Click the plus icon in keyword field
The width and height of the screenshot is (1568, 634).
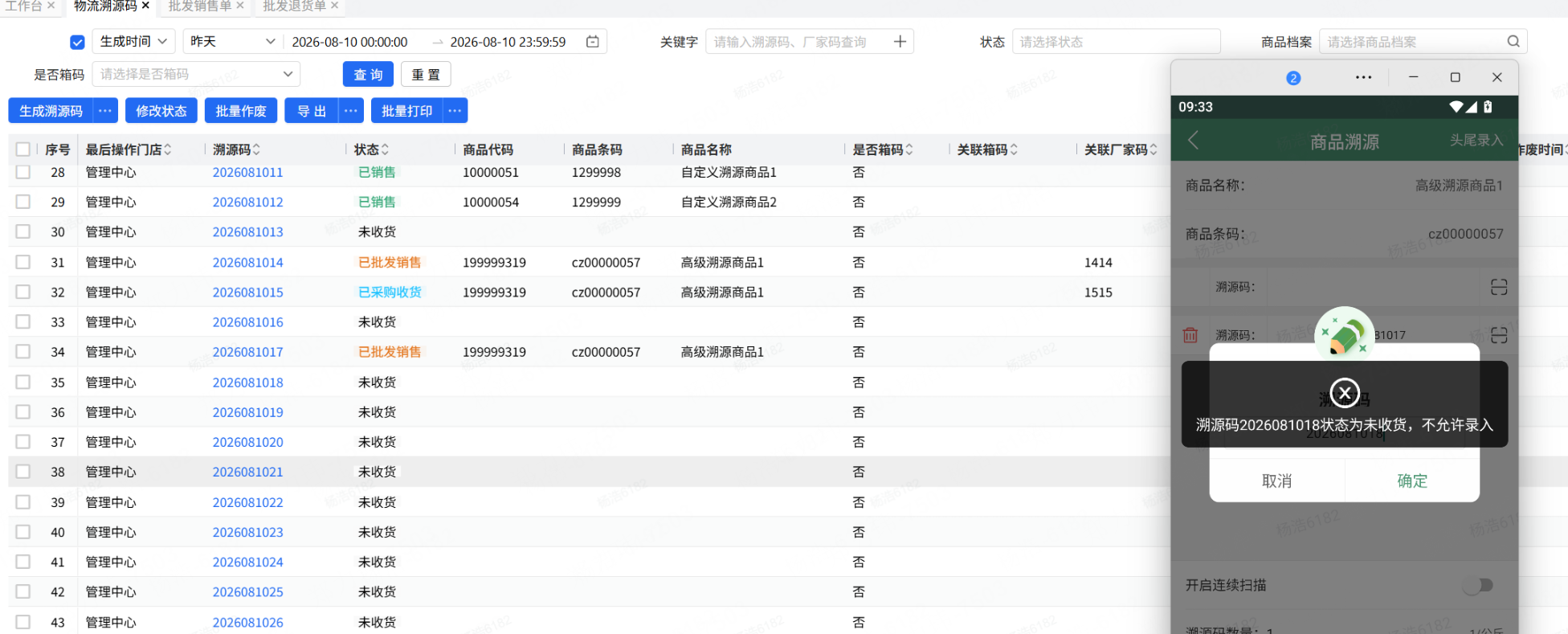tap(900, 41)
